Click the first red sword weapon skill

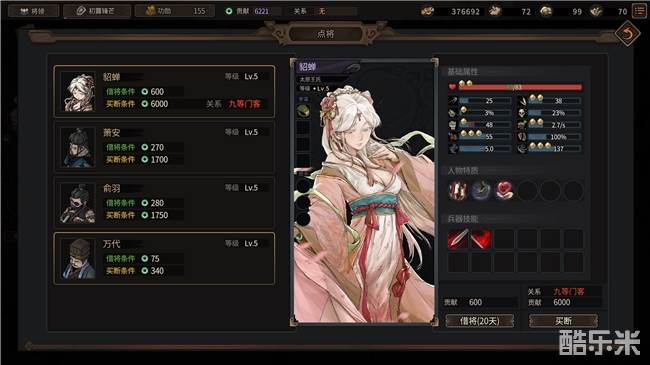458,239
